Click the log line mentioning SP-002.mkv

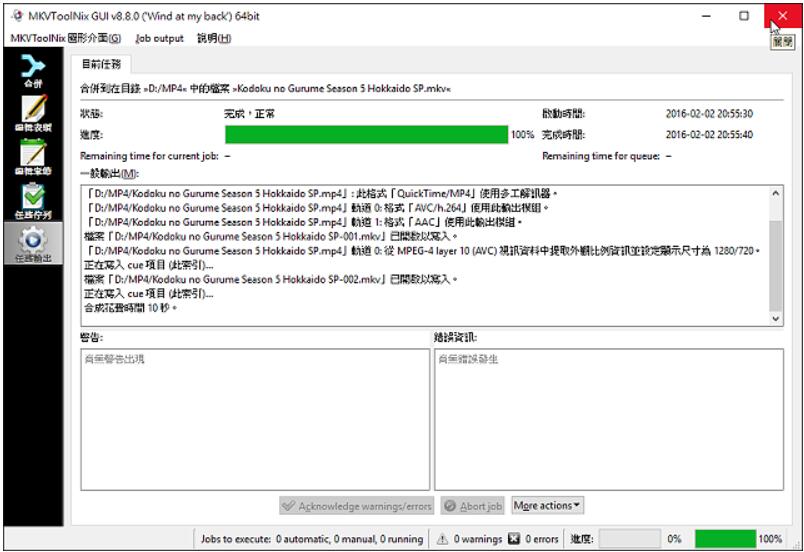click(271, 279)
